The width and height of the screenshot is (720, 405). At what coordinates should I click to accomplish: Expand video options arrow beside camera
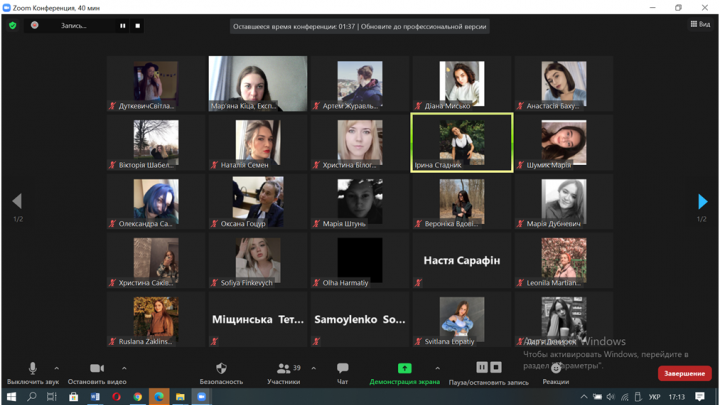point(124,368)
